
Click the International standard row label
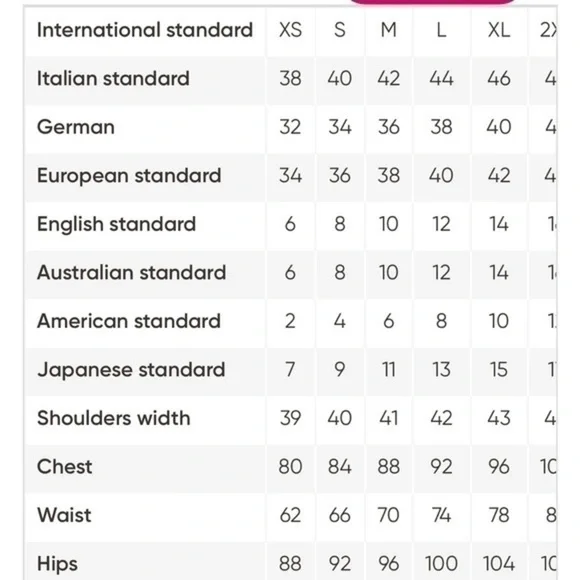pyautogui.click(x=145, y=30)
